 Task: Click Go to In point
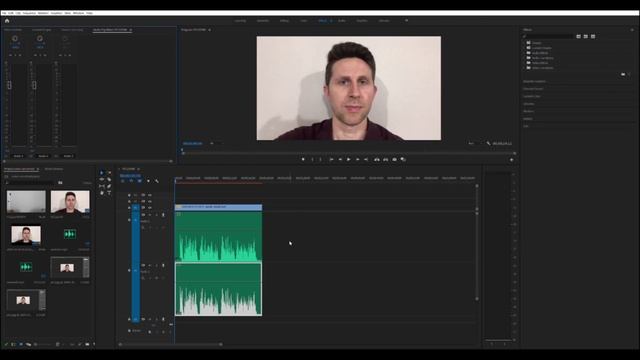[331, 160]
